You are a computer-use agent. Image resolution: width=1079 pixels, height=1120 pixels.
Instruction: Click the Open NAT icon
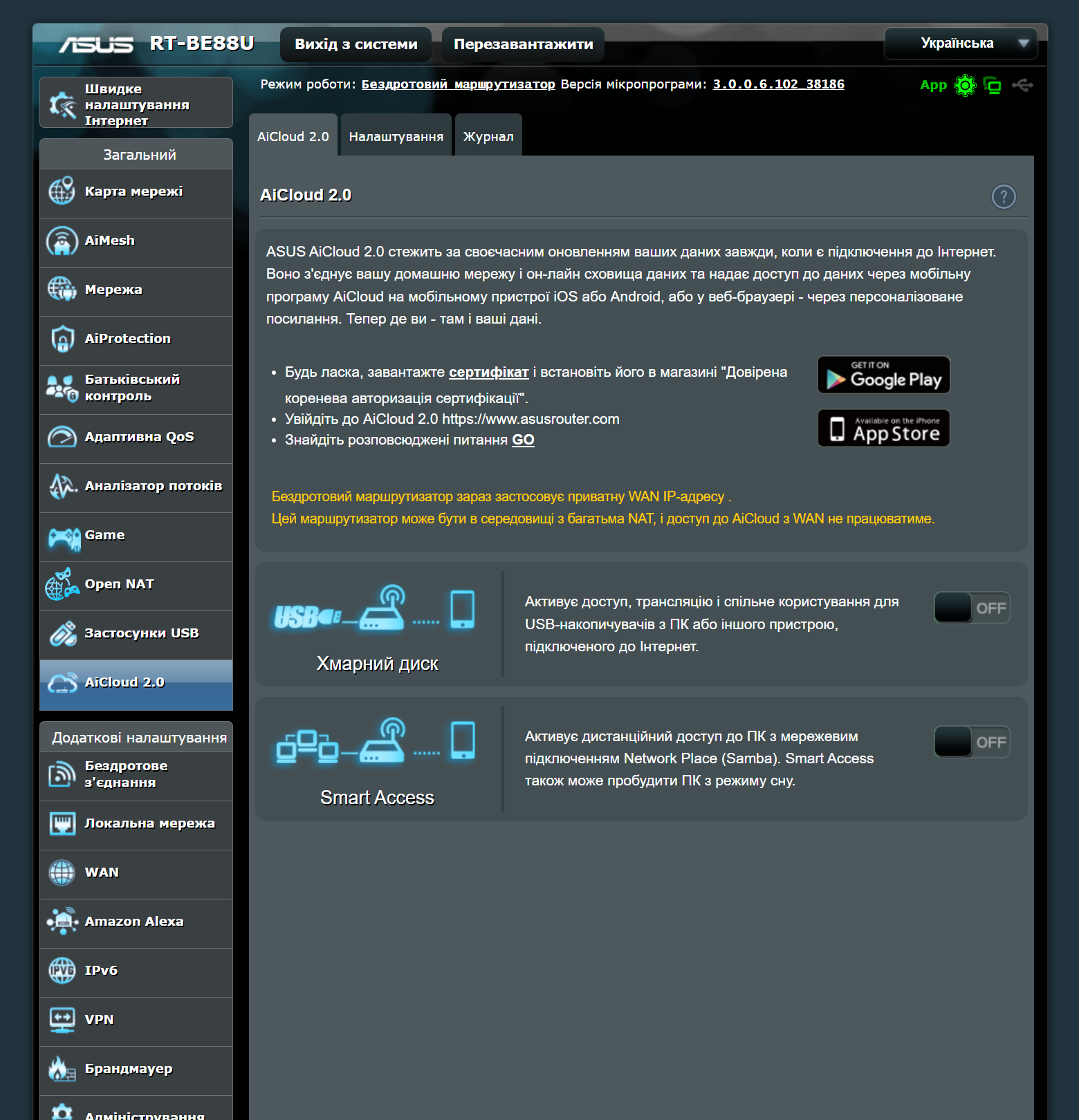[62, 584]
